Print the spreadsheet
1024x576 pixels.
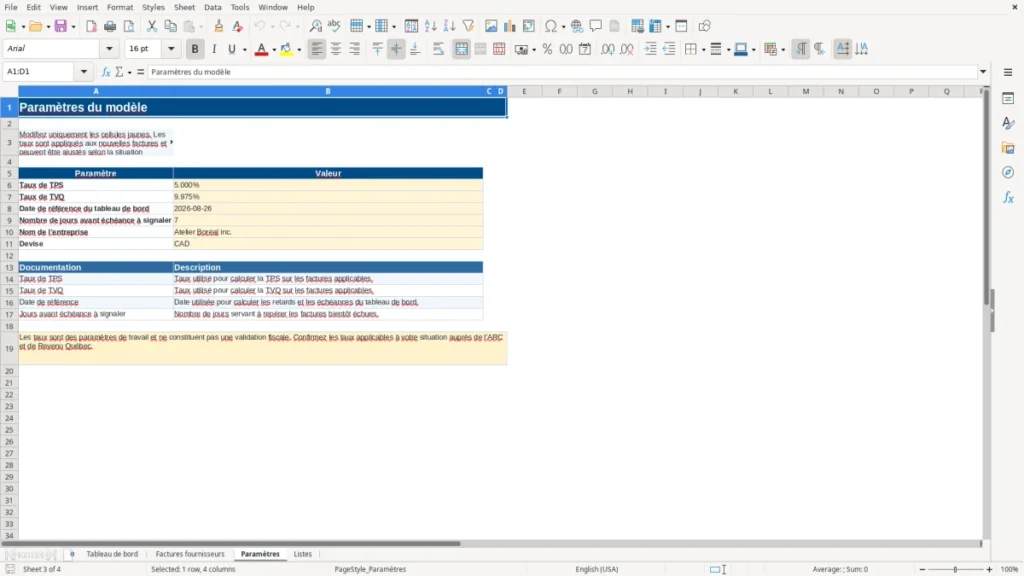click(110, 26)
